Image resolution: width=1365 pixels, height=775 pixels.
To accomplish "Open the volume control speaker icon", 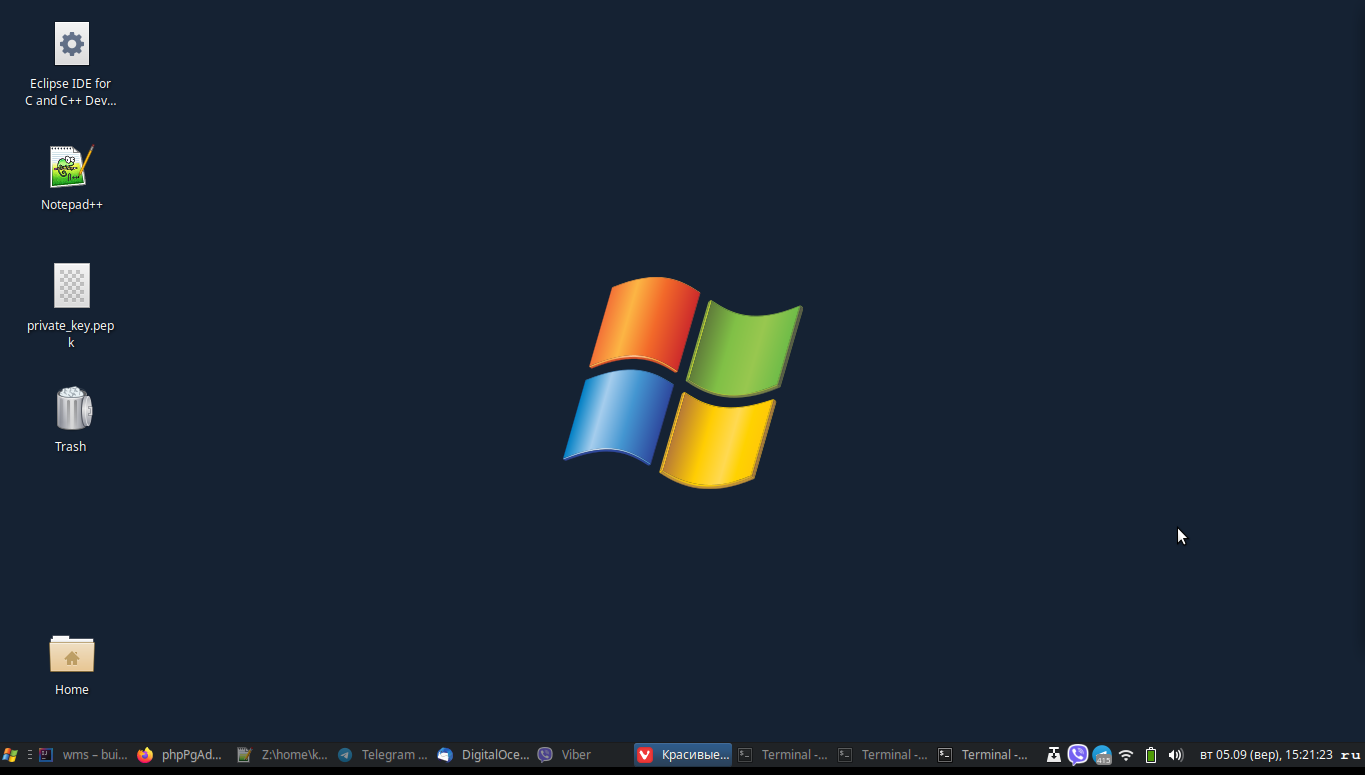I will click(1176, 755).
